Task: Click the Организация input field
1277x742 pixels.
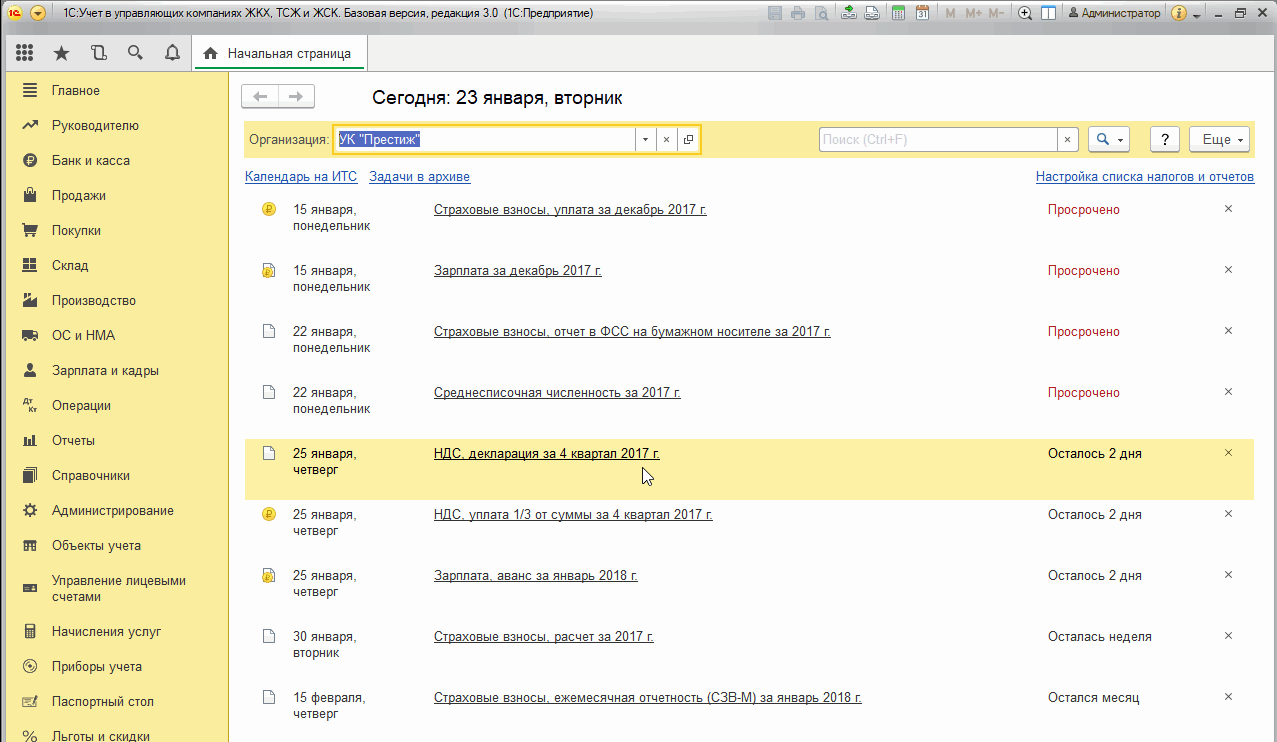Action: pyautogui.click(x=485, y=140)
